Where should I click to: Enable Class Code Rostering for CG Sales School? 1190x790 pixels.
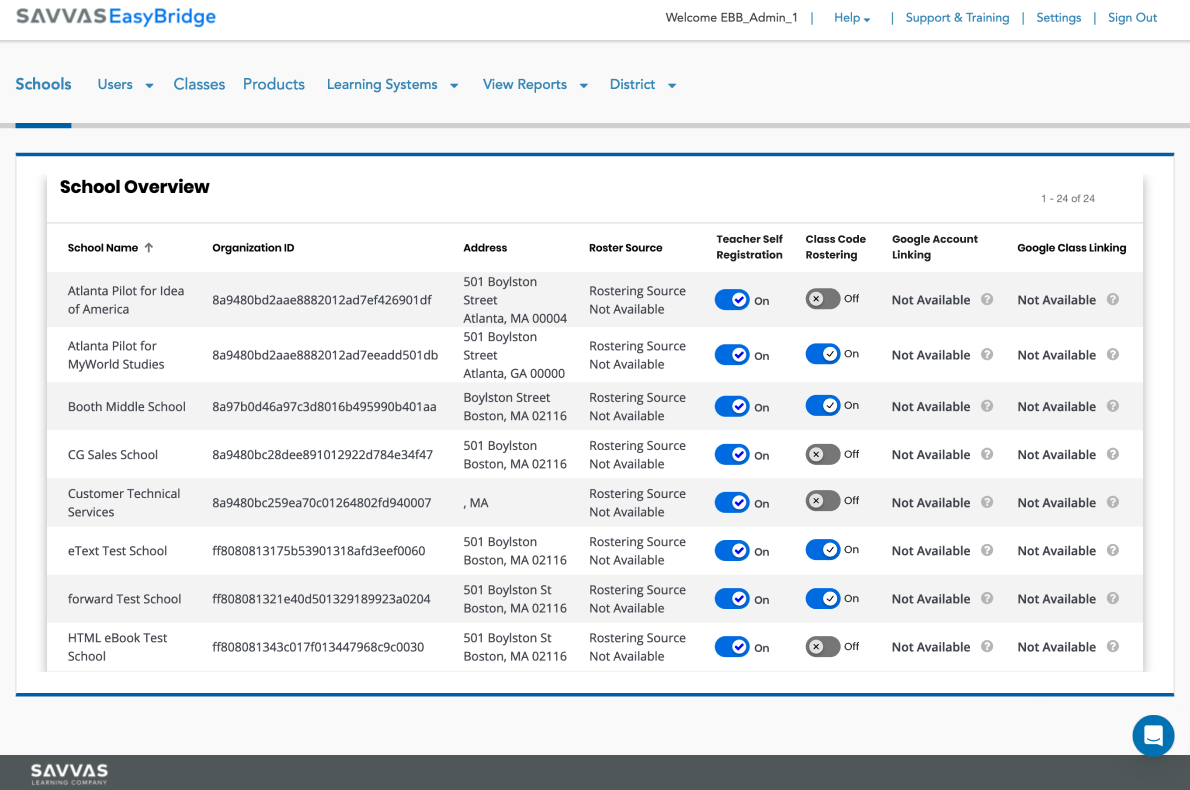coord(823,455)
